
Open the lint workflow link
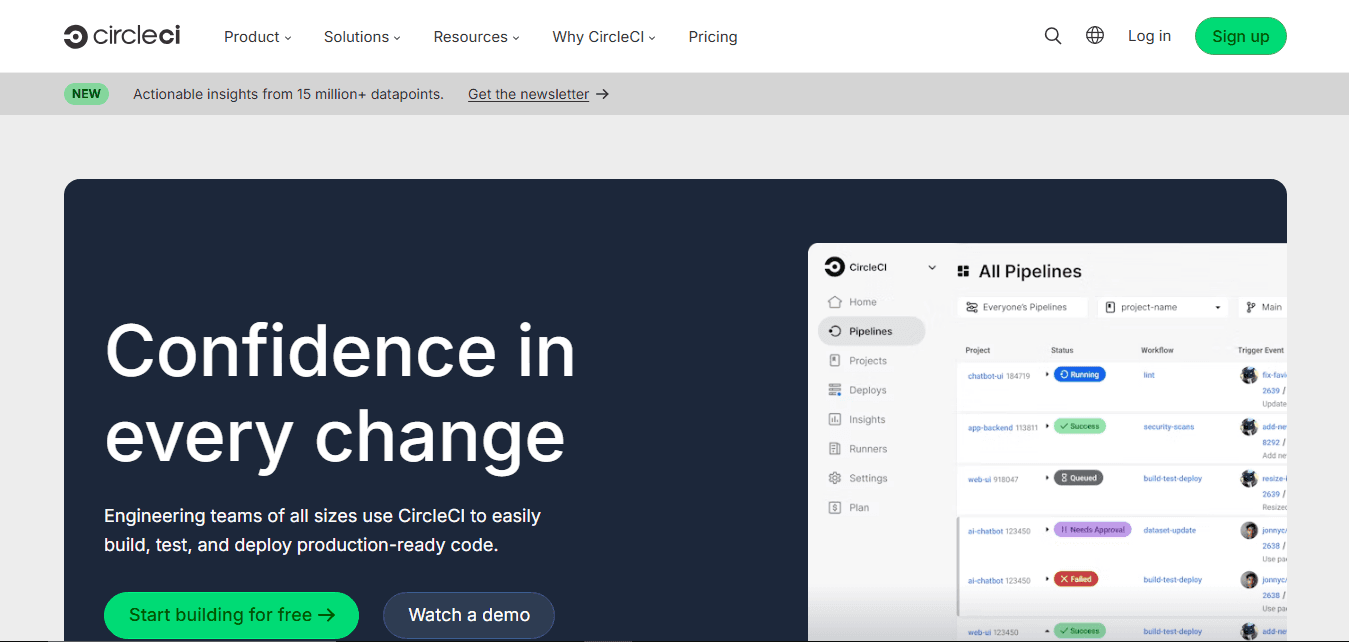(x=1149, y=375)
